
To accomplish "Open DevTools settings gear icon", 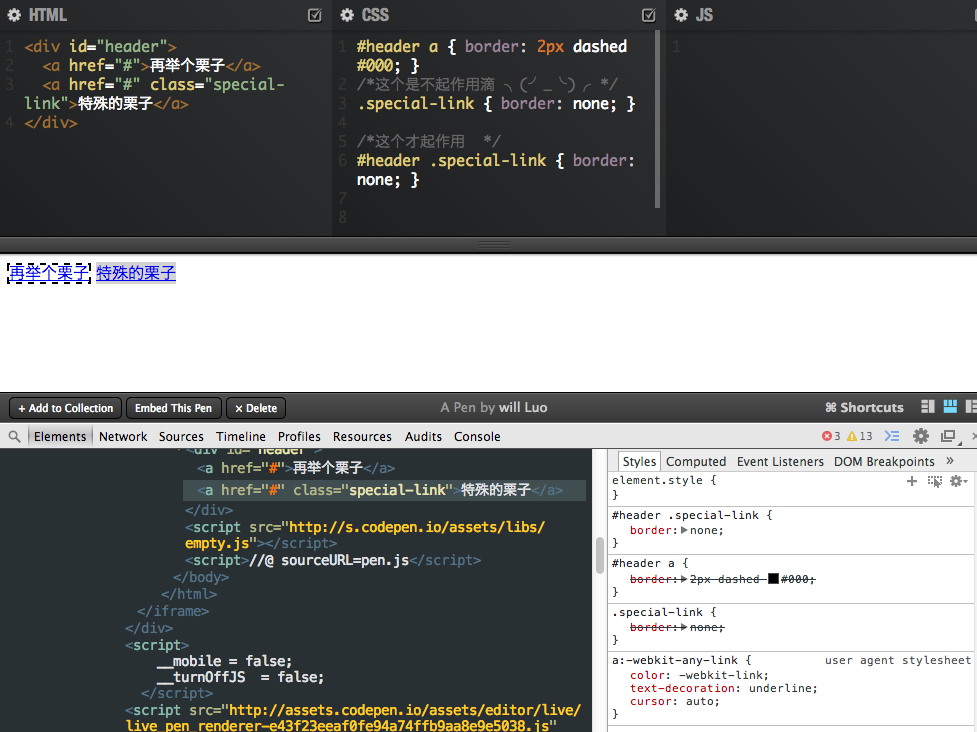I will coord(920,437).
